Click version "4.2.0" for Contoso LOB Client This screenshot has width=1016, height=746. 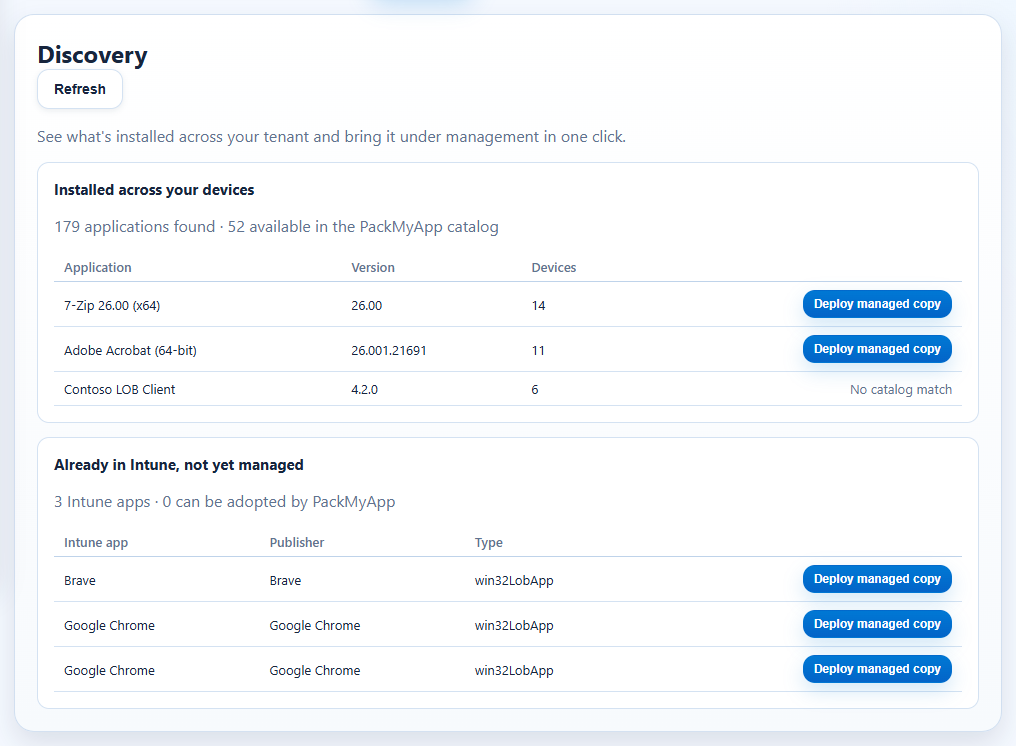[x=364, y=390]
